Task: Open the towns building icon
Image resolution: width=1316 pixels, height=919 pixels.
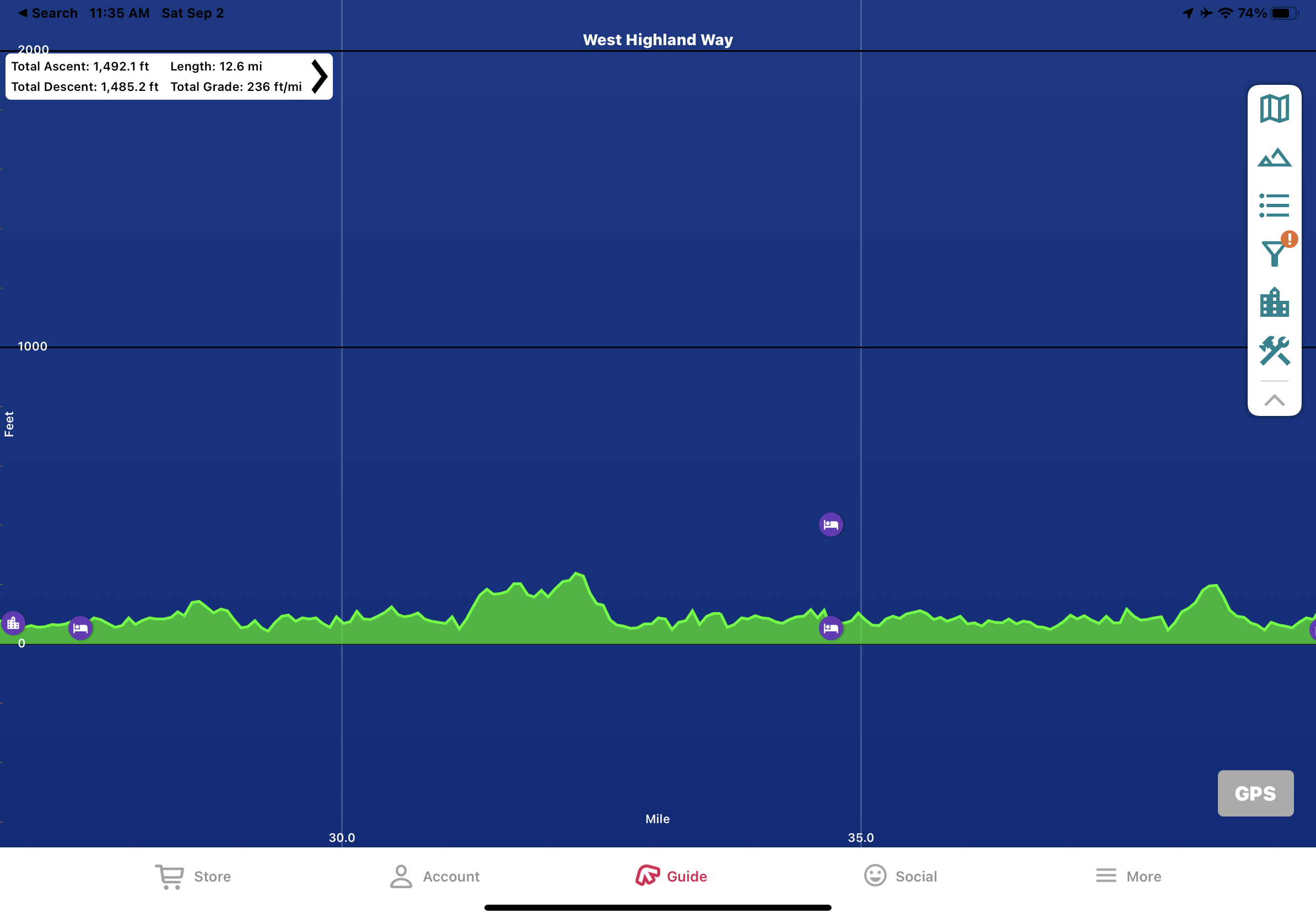Action: [1274, 302]
